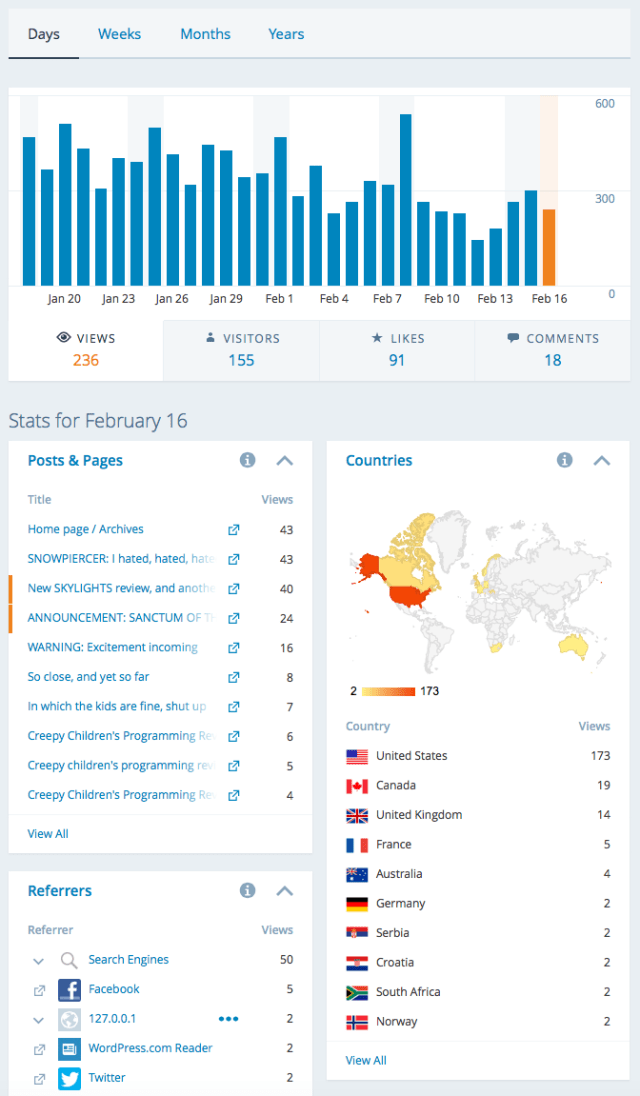Select the Views stat tab
640x1096 pixels.
click(86, 350)
